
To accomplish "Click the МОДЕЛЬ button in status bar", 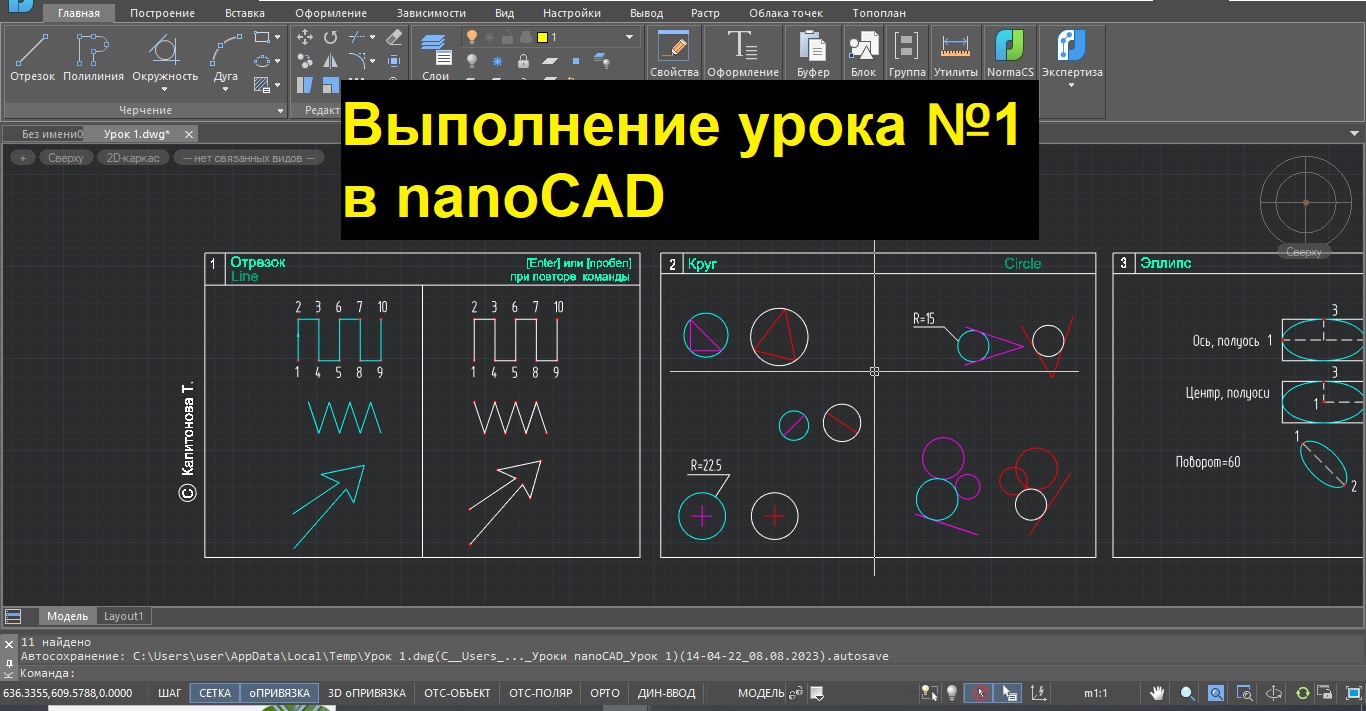I will 761,693.
